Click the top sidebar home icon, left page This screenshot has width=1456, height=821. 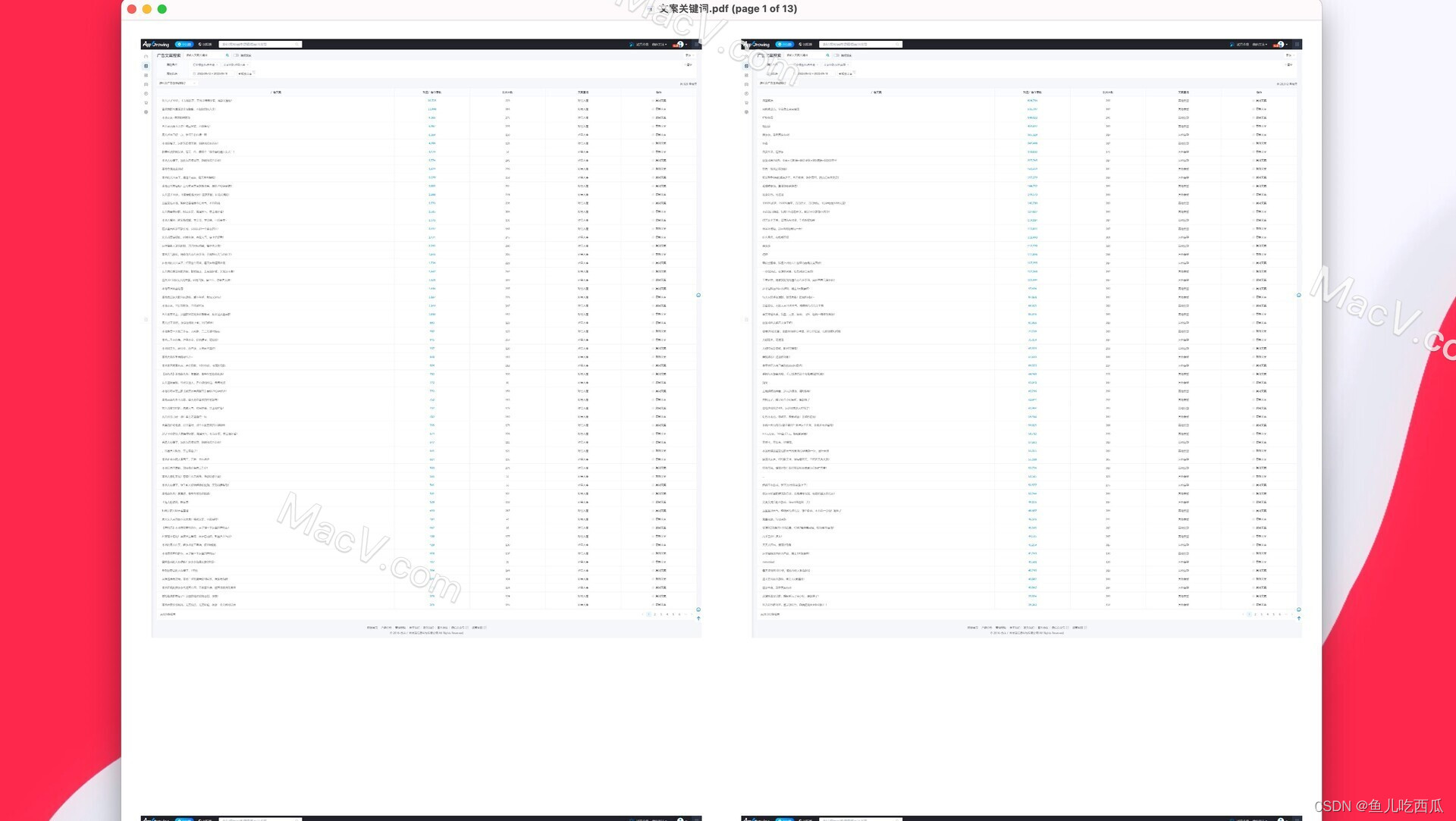(146, 57)
